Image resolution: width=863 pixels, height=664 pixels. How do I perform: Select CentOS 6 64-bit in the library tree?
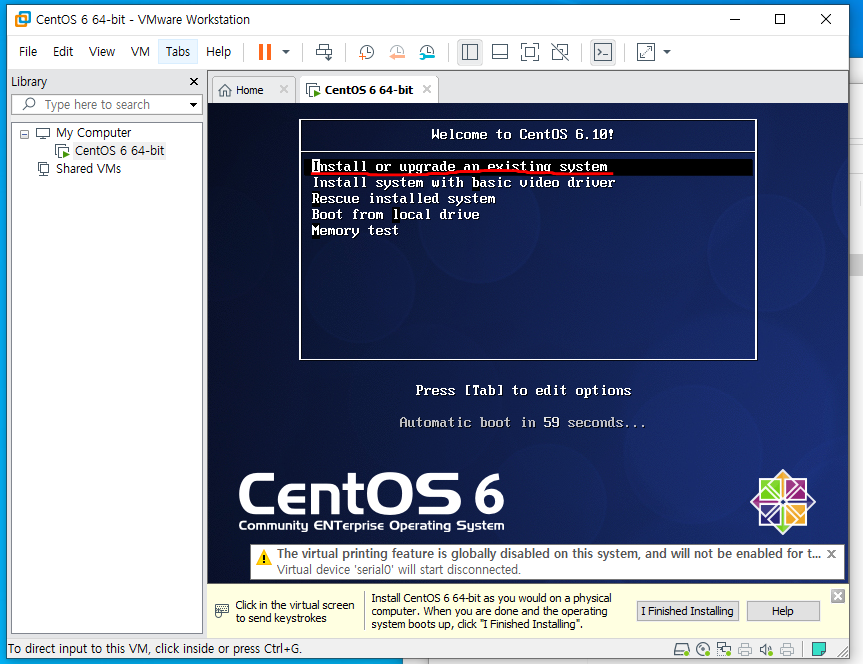tap(119, 150)
